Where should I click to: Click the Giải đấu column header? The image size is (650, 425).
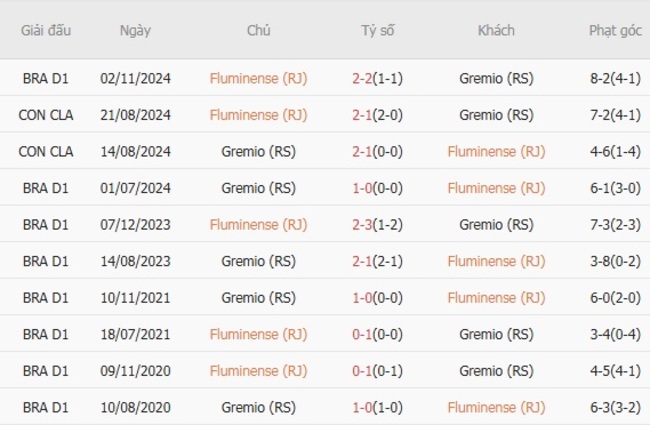point(45,30)
